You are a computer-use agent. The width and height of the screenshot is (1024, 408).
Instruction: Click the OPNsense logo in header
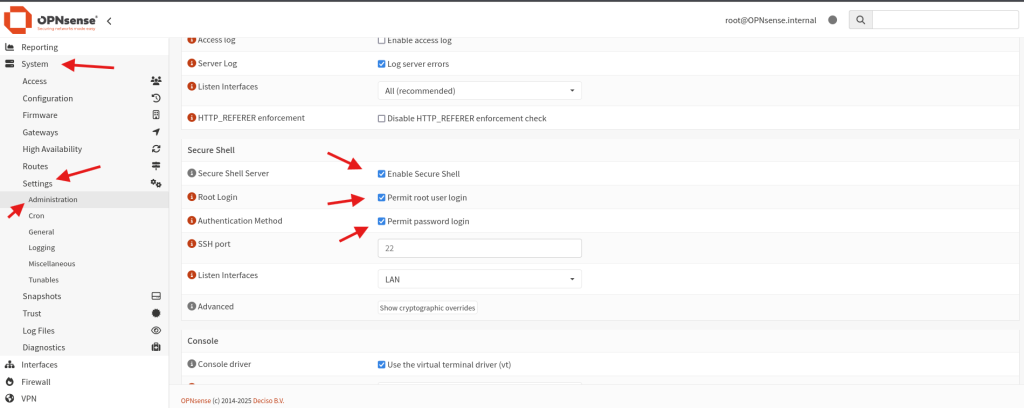click(50, 20)
